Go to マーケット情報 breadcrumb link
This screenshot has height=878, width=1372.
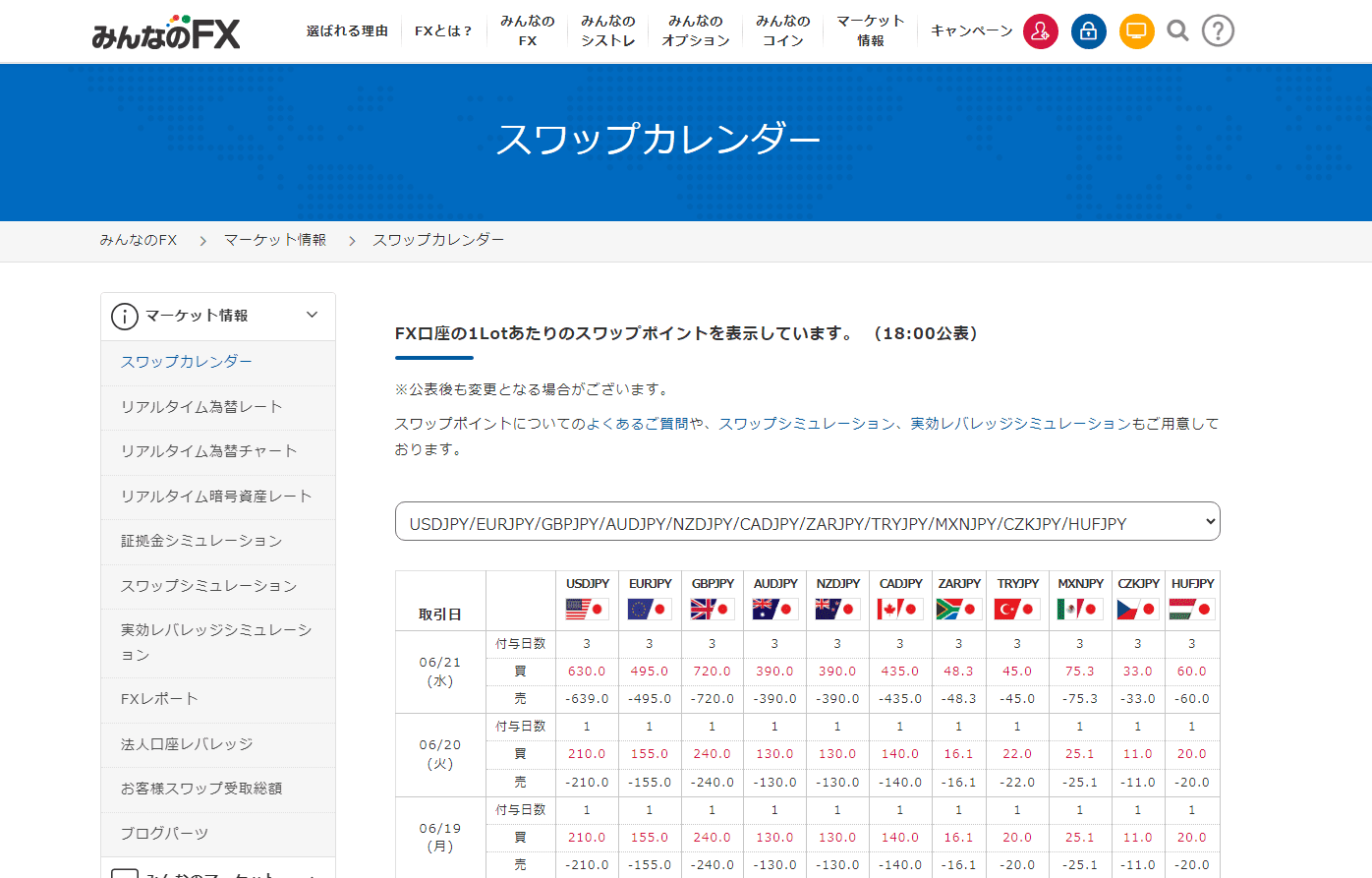click(275, 240)
